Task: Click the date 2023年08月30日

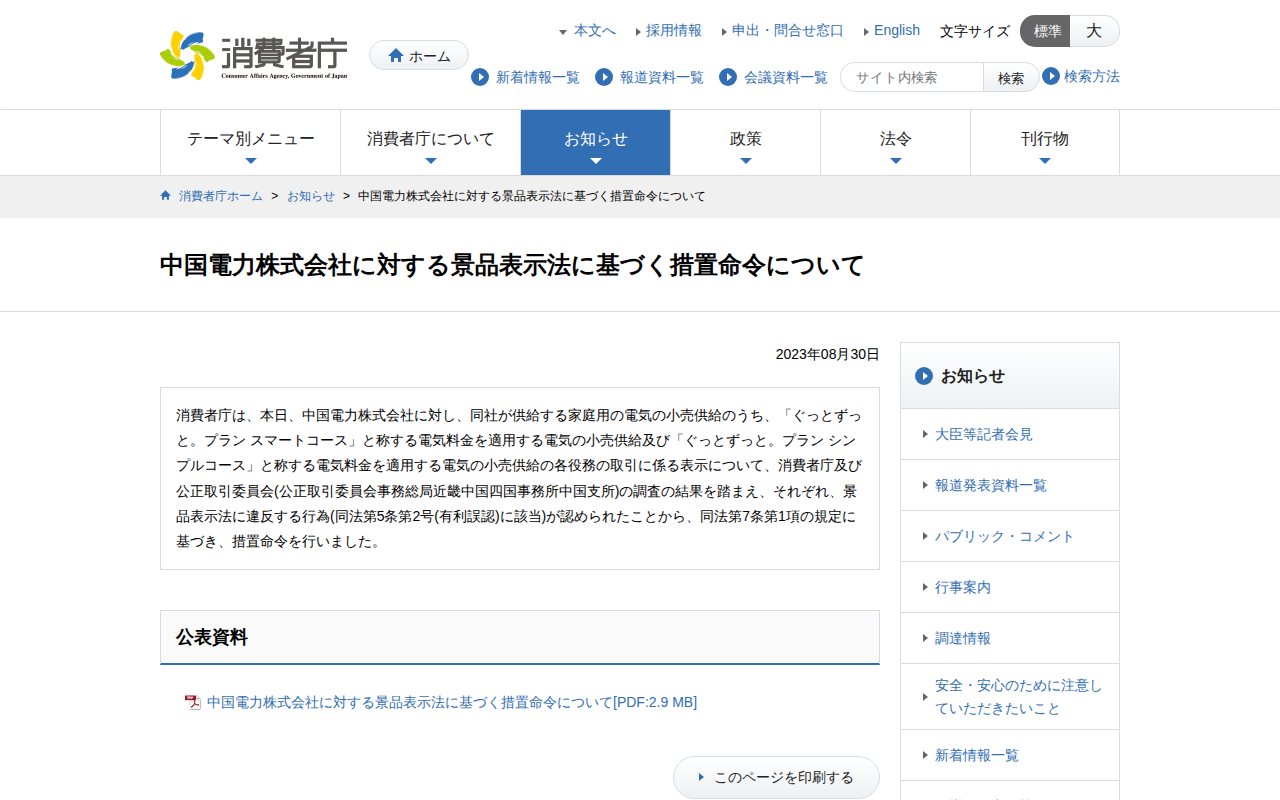Action: click(828, 354)
